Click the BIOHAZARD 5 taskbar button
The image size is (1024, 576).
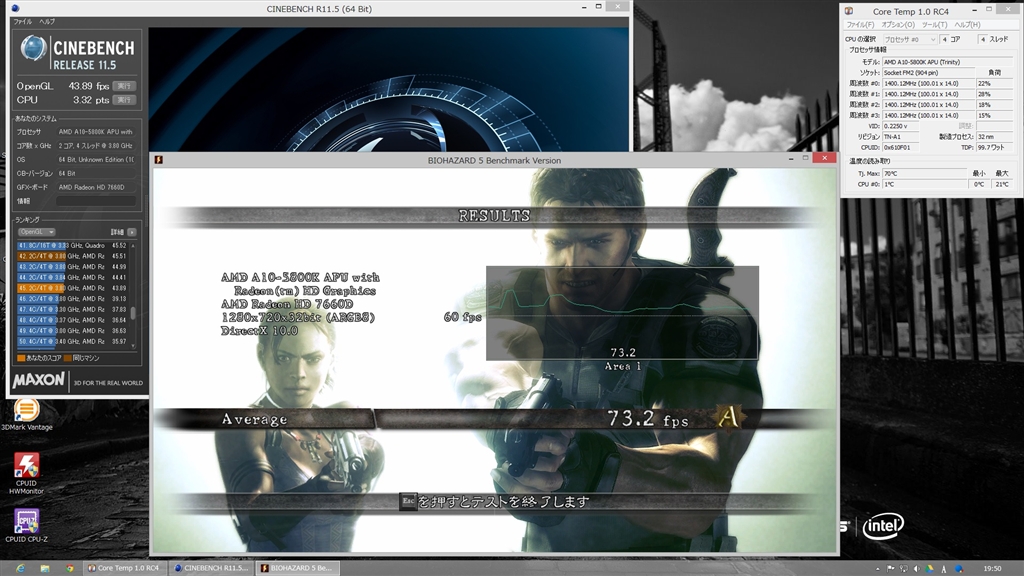pos(296,568)
